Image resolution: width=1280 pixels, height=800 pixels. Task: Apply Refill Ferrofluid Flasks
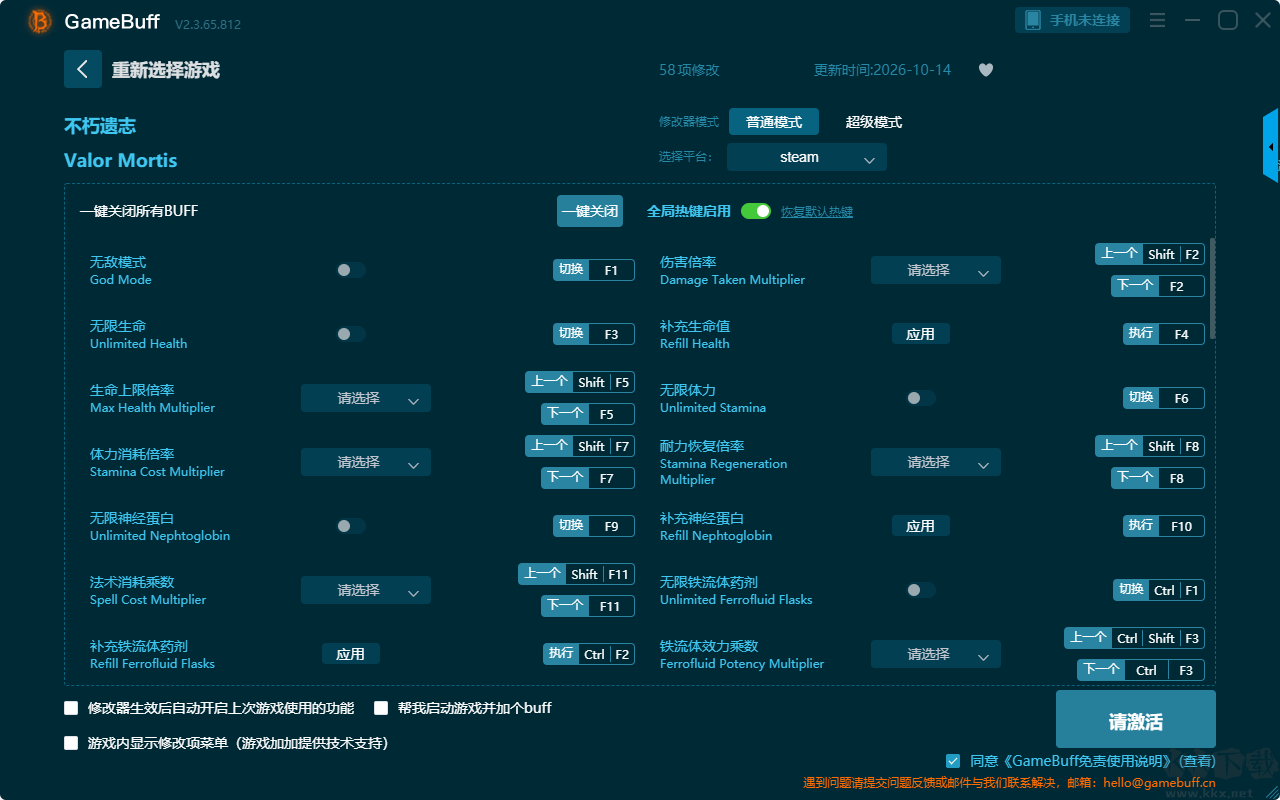coord(350,654)
